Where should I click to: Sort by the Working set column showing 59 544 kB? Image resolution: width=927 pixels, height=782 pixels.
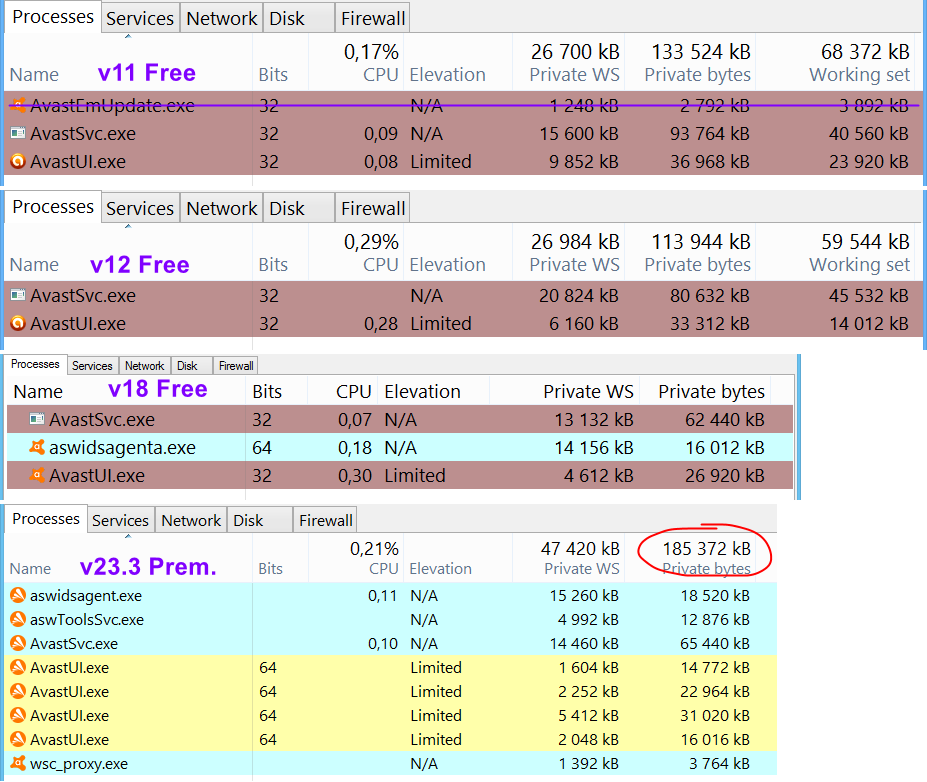click(x=837, y=252)
